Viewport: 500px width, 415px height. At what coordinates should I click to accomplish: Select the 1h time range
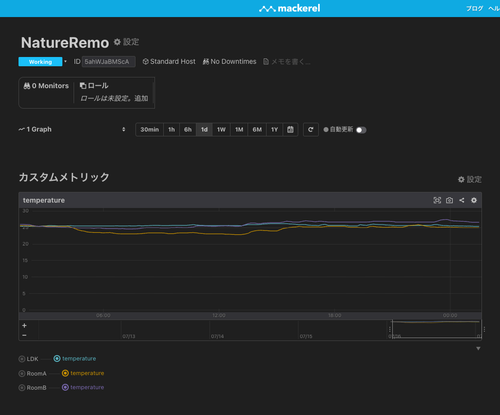172,129
